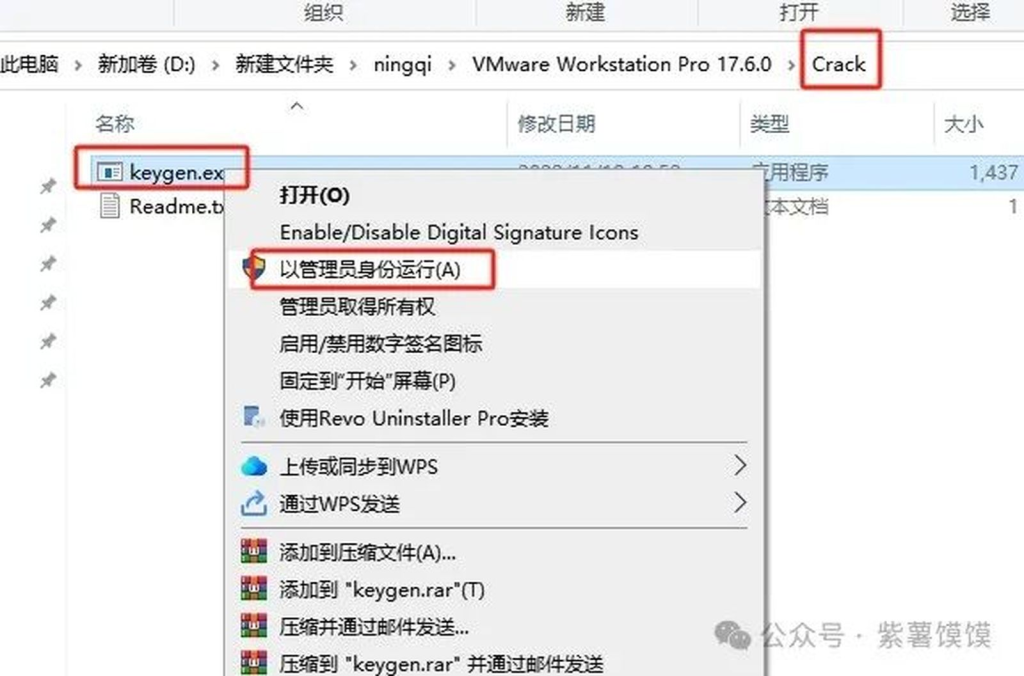Open breadcrumb chevron after VMware Workstation Pro 17.6.0
Screen dimensions: 1024x676
792,65
